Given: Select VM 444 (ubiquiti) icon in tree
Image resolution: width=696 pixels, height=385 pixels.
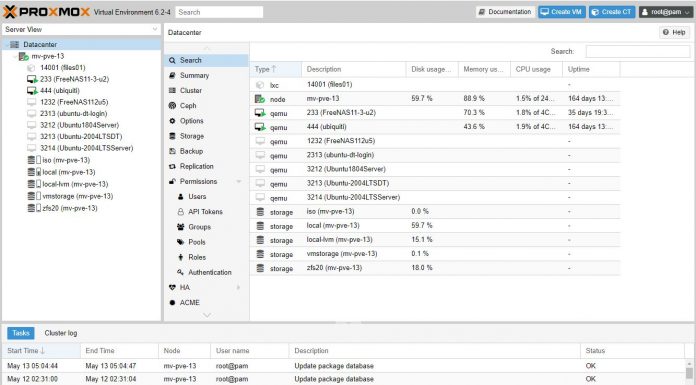Looking at the screenshot, I should (x=32, y=91).
